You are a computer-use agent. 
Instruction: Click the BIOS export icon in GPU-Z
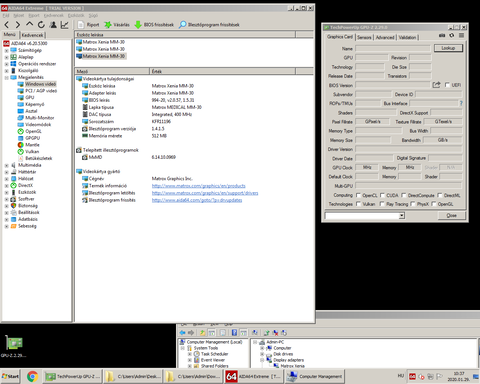(436, 85)
